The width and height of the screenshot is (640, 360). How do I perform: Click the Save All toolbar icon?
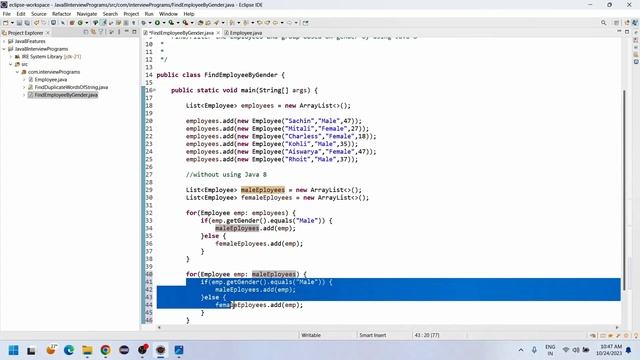[x=27, y=23]
